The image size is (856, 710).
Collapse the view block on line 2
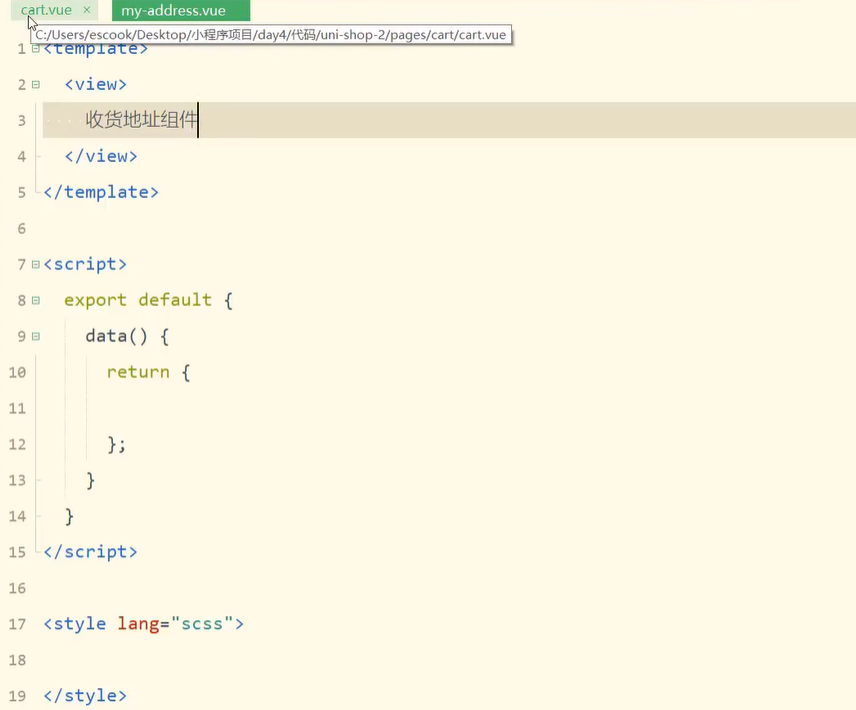pos(35,85)
